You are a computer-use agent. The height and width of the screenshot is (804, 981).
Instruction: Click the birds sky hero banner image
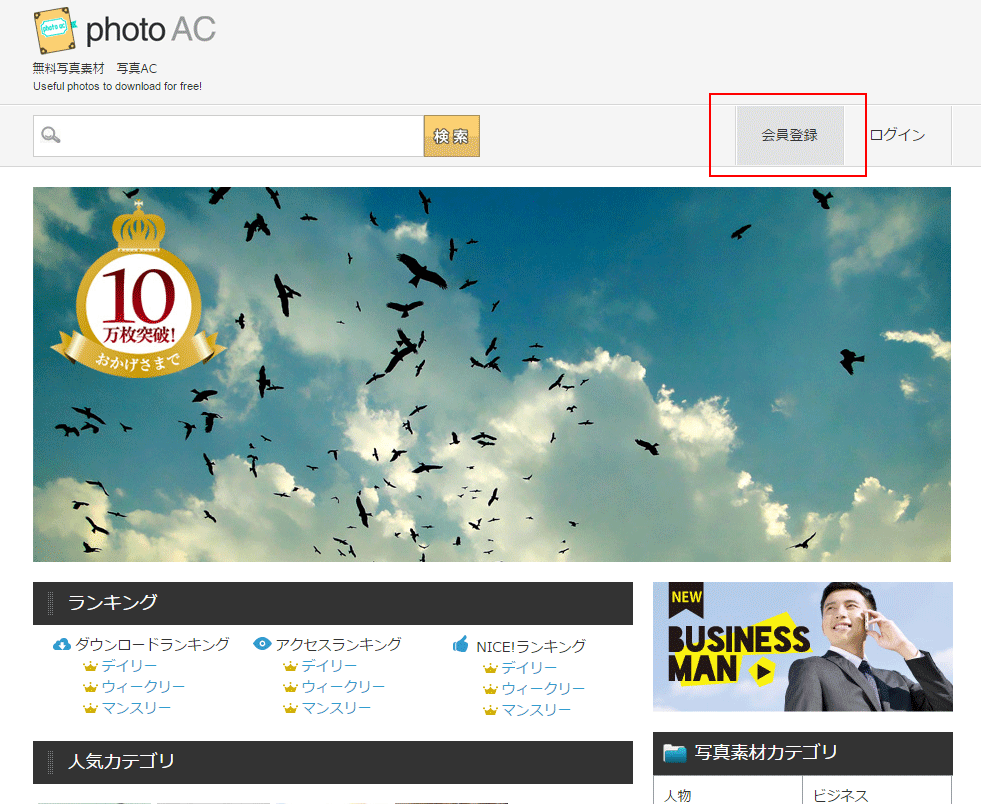[492, 374]
